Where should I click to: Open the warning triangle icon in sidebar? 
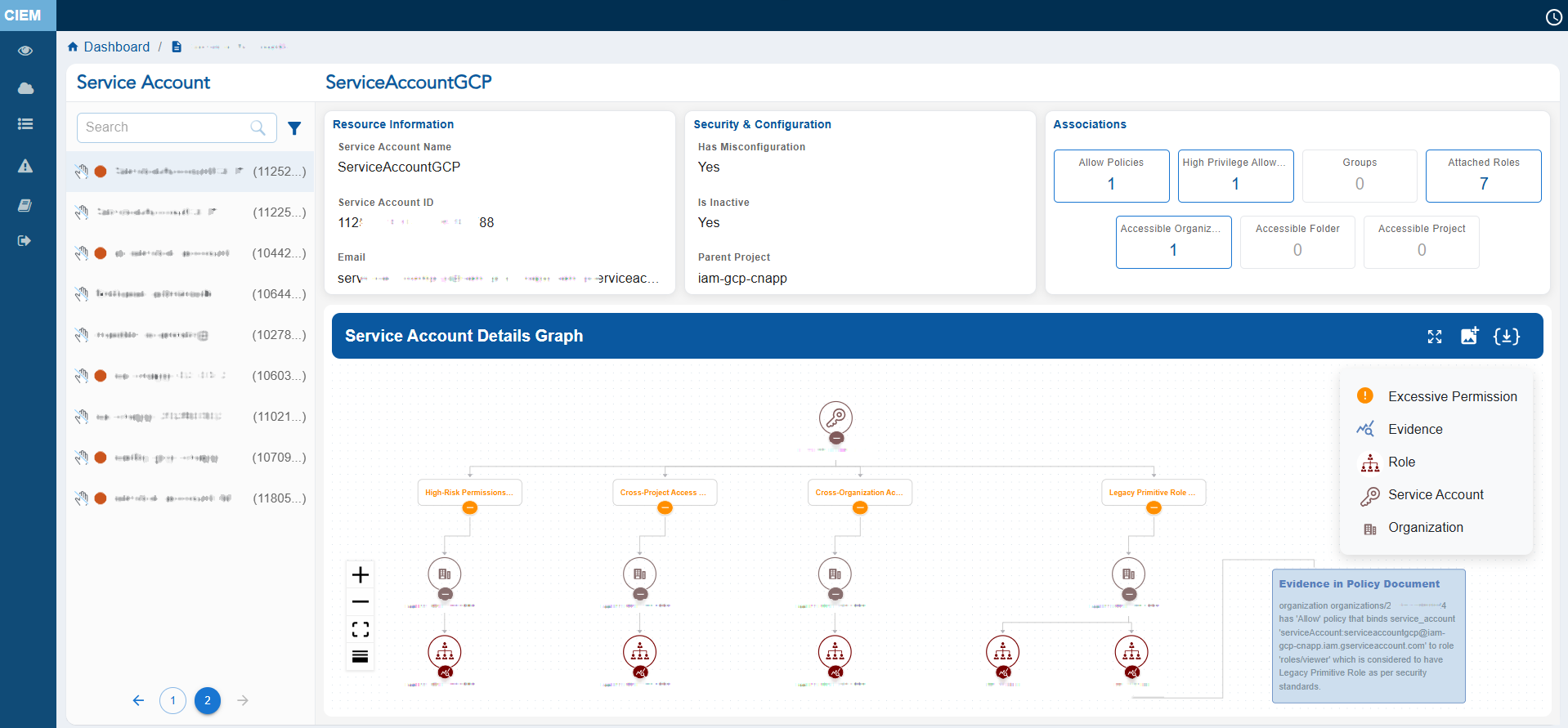[25, 167]
